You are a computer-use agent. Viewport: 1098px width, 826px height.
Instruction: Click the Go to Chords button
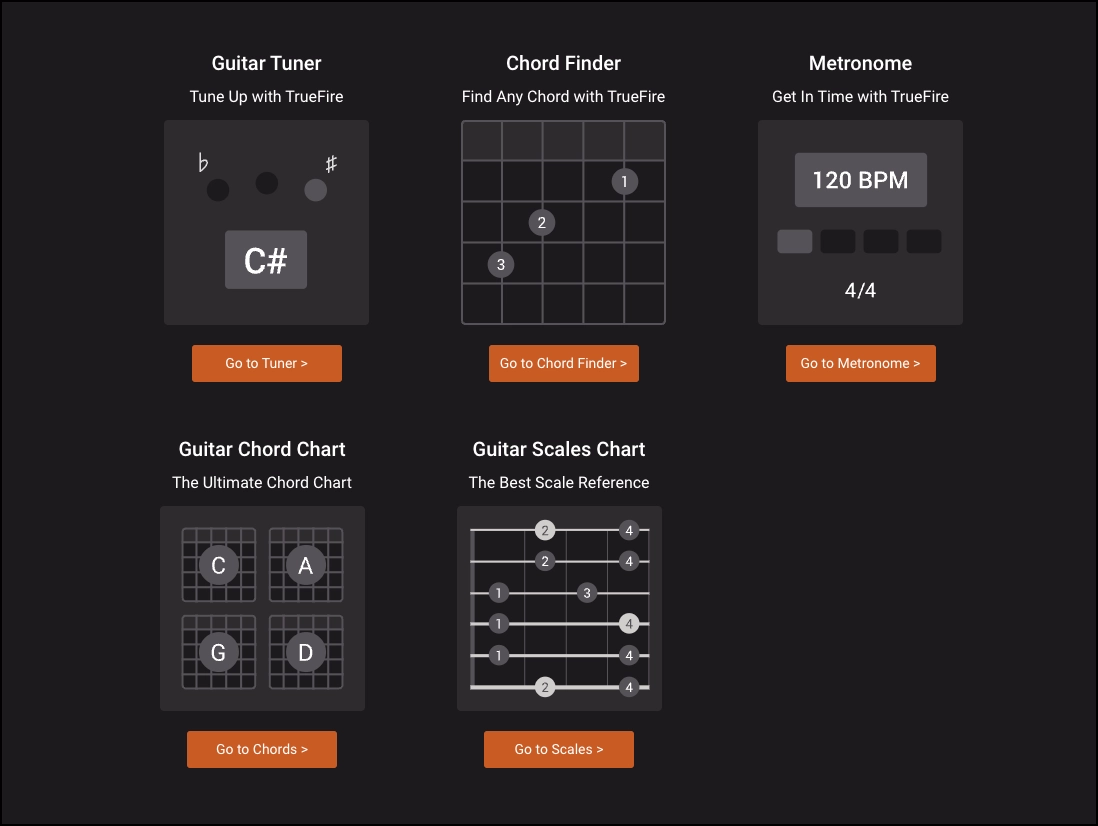click(262, 749)
